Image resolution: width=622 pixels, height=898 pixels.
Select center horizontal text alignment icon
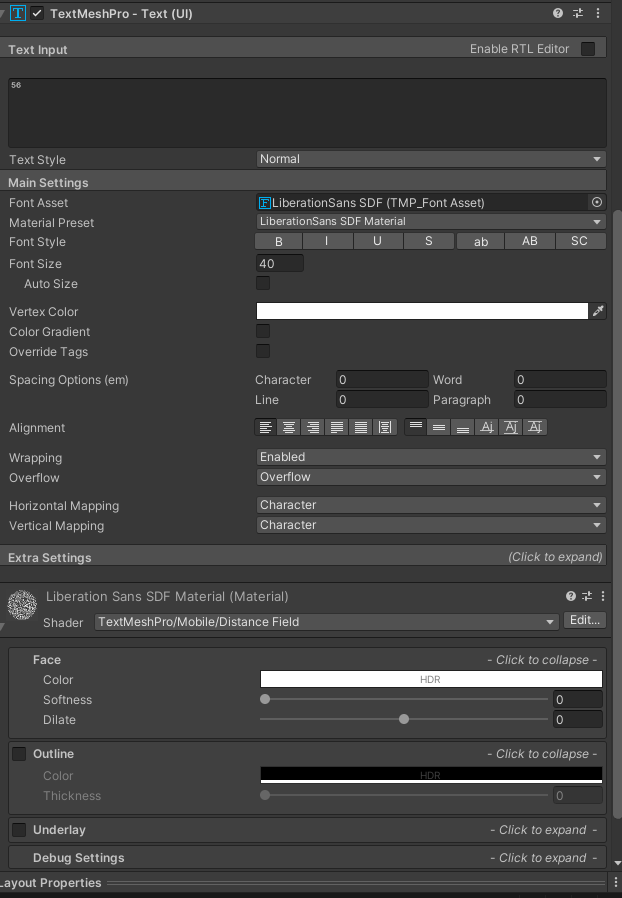coord(290,427)
